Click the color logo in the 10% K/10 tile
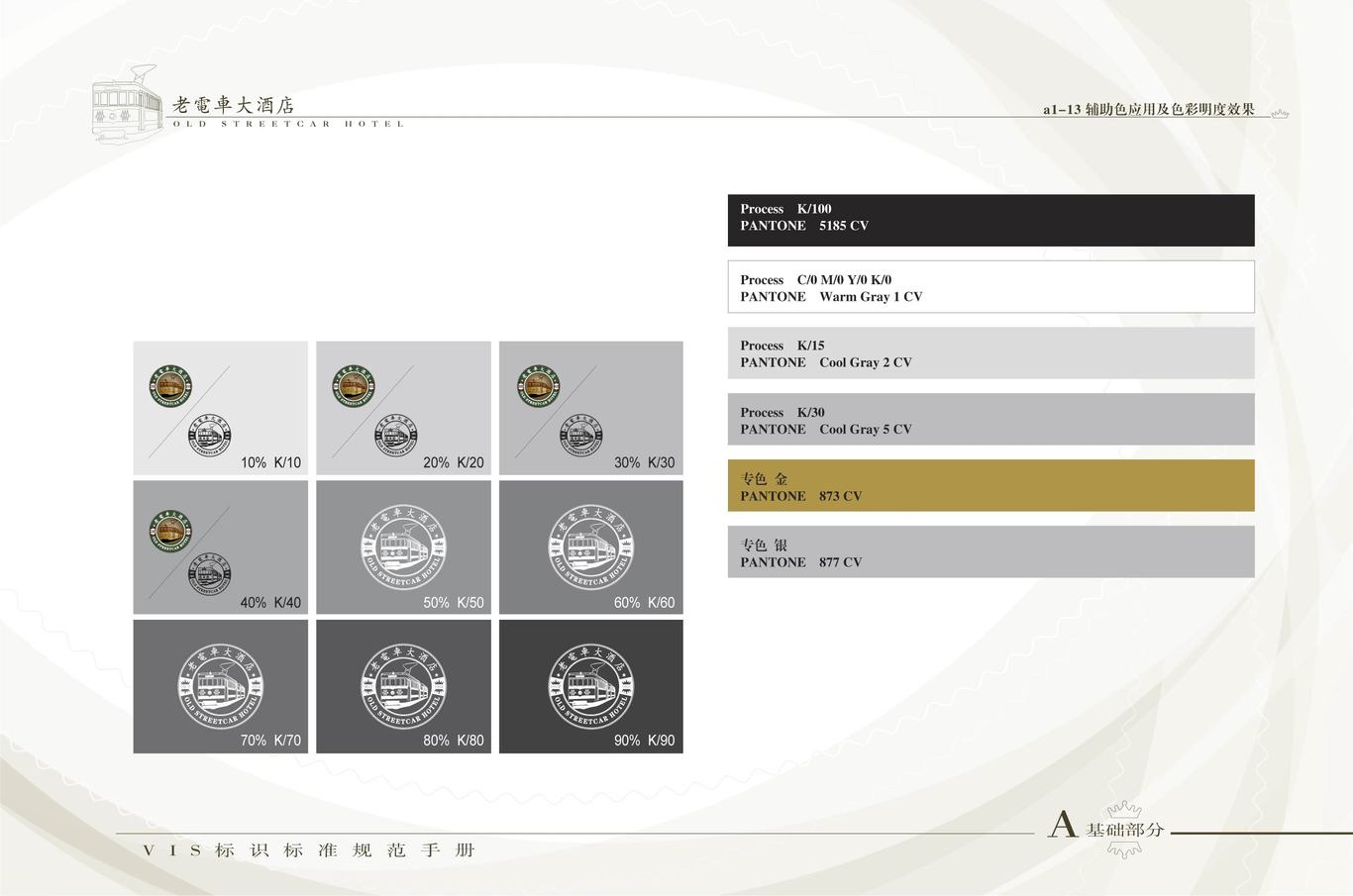Screen dimensions: 1353x896 pos(170,386)
